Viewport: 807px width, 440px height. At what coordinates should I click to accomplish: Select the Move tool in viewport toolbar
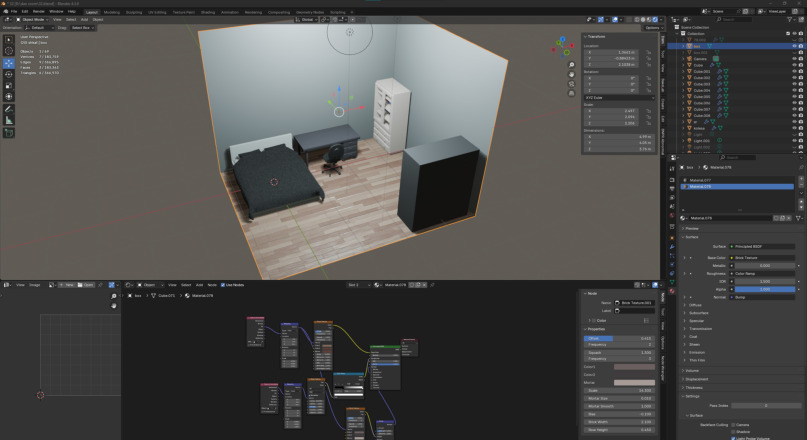(9, 63)
